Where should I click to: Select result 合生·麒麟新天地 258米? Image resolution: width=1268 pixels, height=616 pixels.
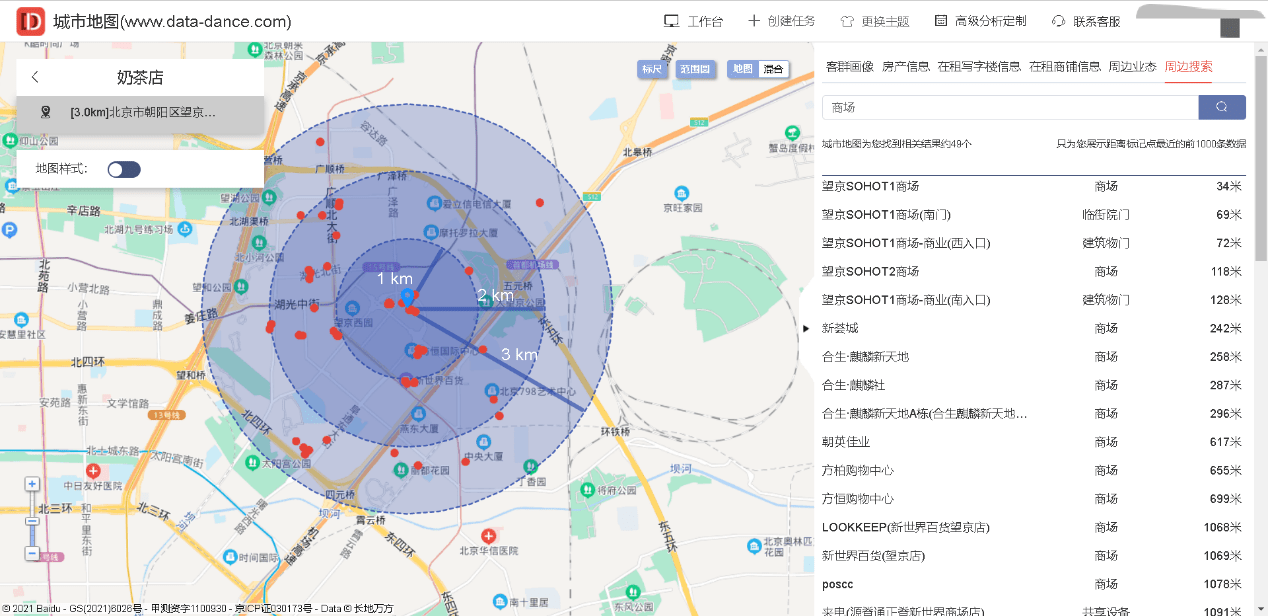1032,357
